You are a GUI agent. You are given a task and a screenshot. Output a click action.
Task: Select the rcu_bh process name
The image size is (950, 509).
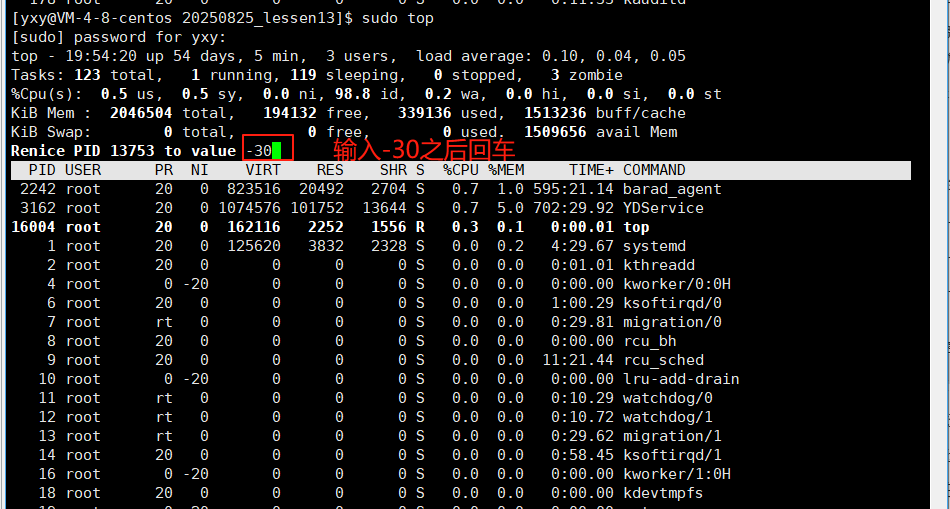point(649,341)
